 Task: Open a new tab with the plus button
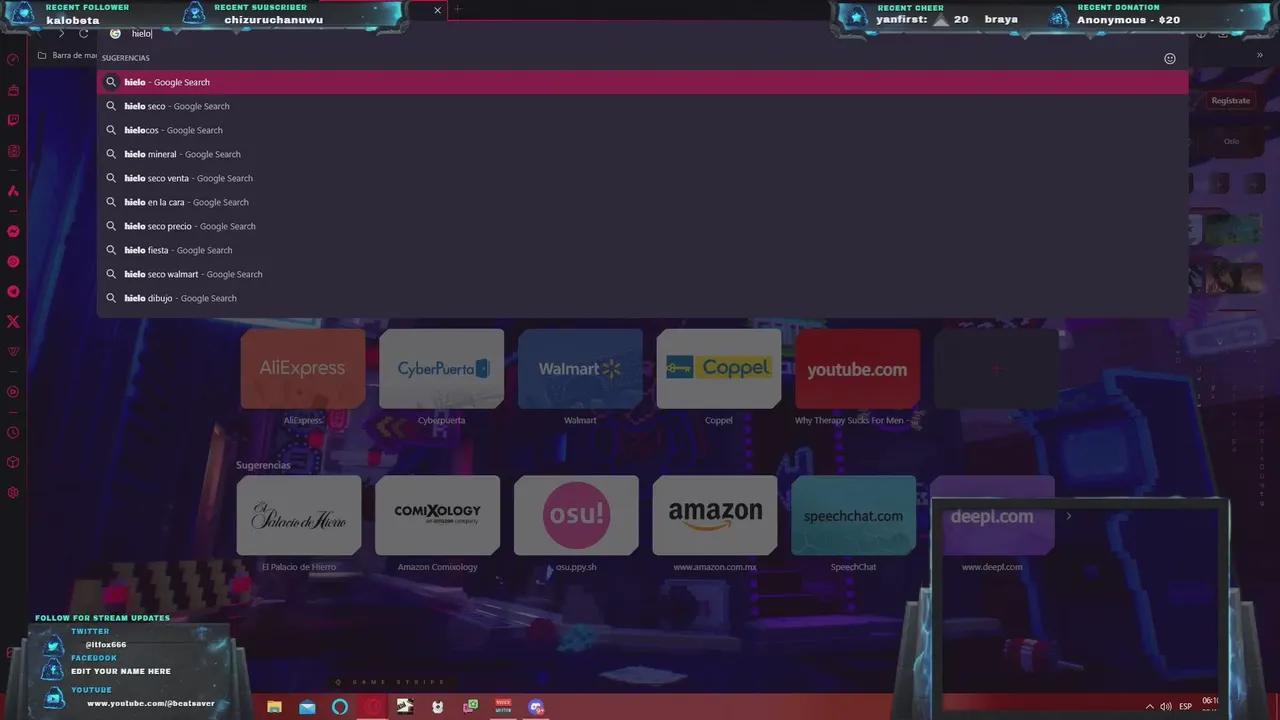[x=458, y=10]
